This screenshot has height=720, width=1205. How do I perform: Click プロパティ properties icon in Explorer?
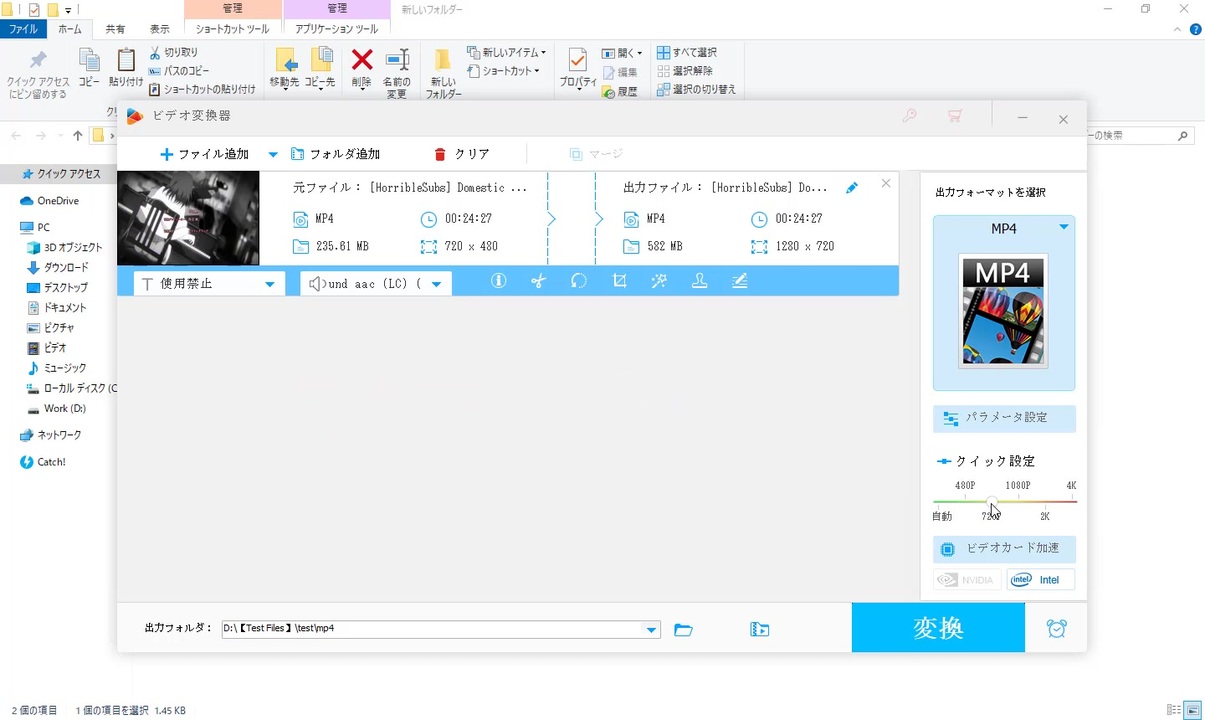[578, 70]
